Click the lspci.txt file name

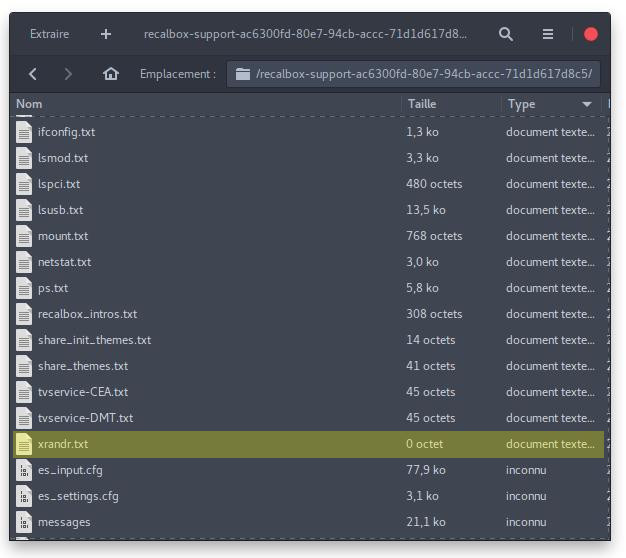click(x=59, y=184)
